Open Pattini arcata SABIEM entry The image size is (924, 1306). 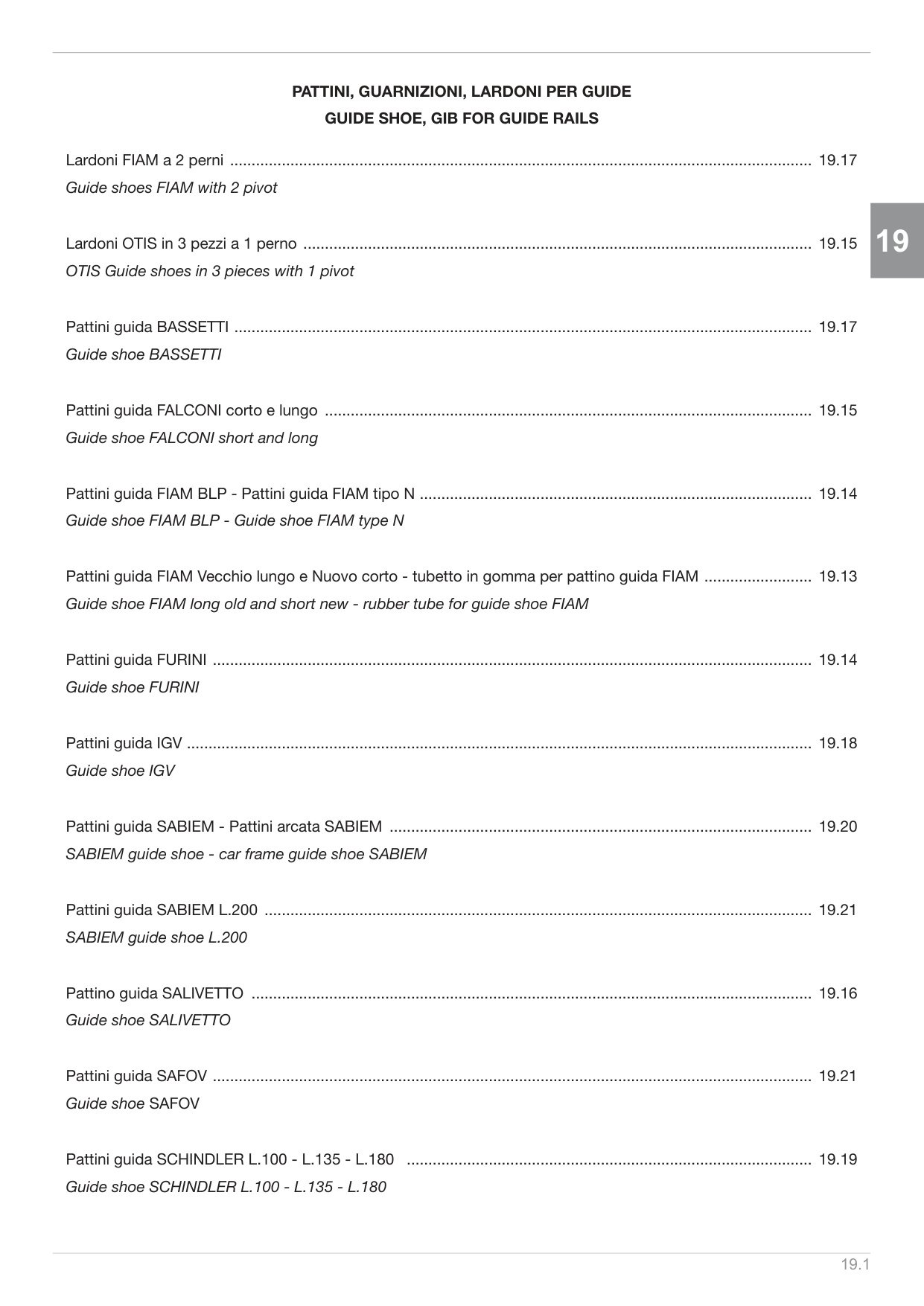pyautogui.click(x=461, y=826)
